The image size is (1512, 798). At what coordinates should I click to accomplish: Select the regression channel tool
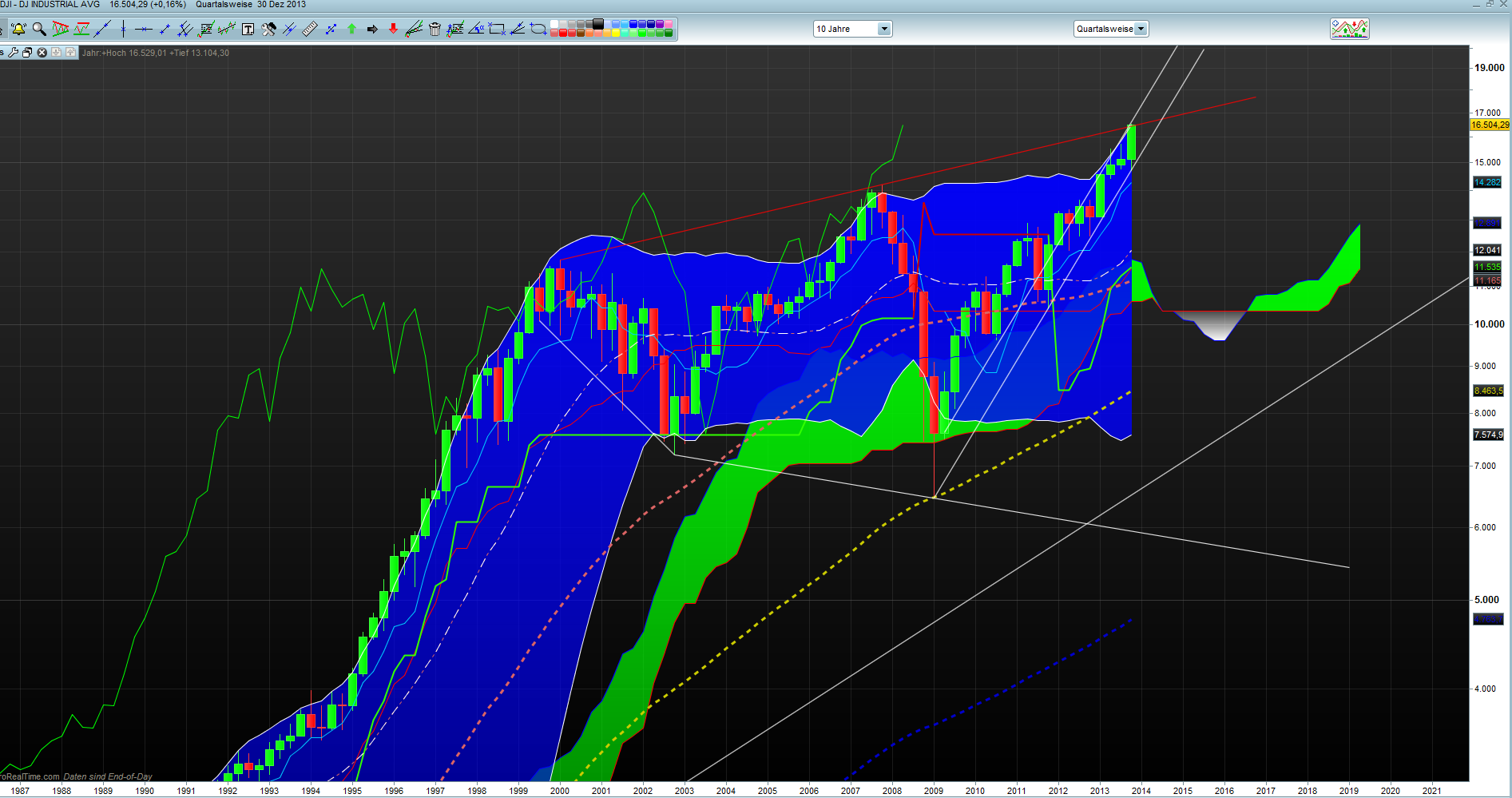click(227, 30)
